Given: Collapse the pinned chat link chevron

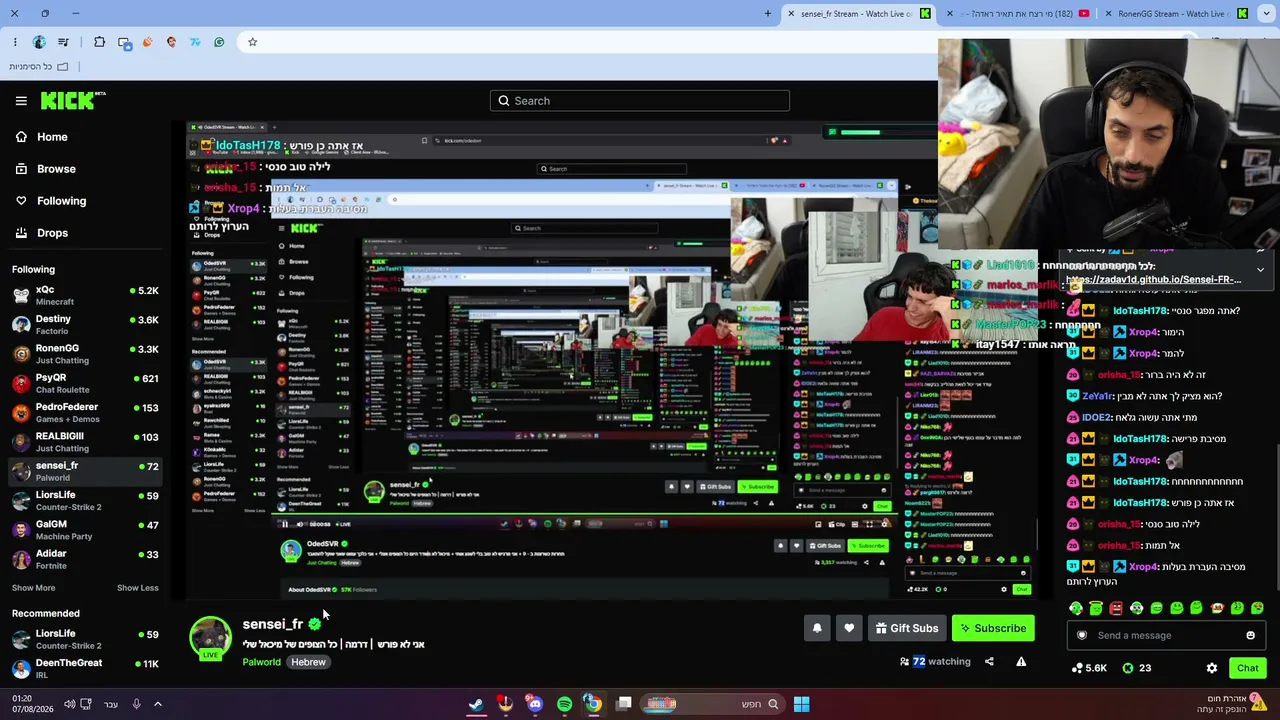Looking at the screenshot, I should [x=1260, y=270].
